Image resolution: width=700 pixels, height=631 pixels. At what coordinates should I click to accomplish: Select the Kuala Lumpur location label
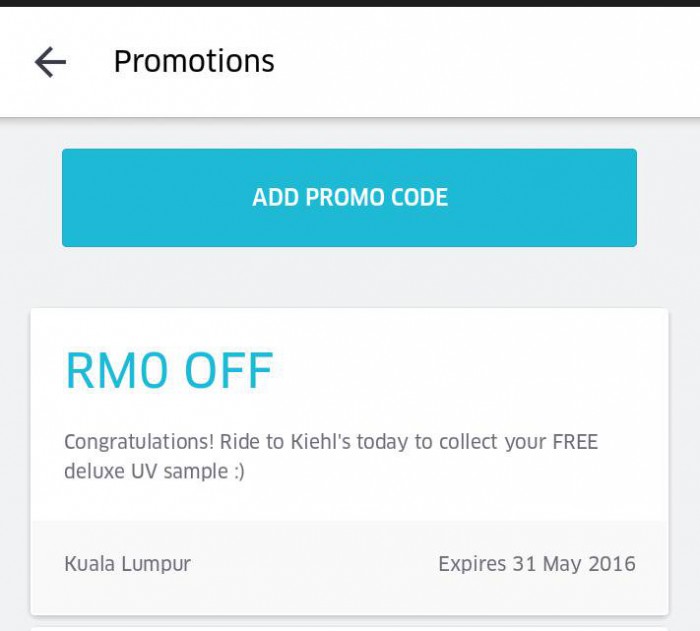pyautogui.click(x=128, y=564)
